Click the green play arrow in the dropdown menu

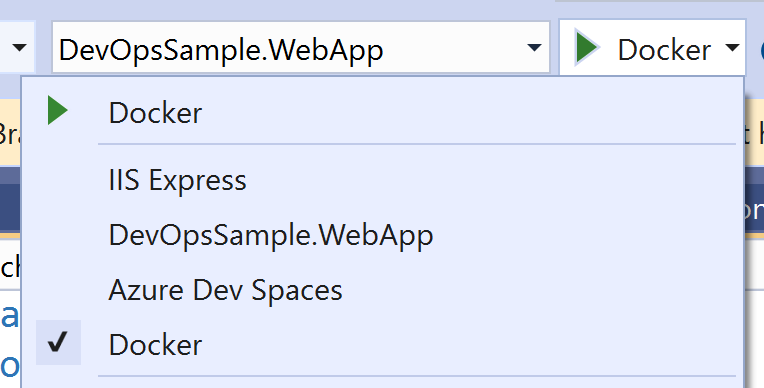coord(57,111)
